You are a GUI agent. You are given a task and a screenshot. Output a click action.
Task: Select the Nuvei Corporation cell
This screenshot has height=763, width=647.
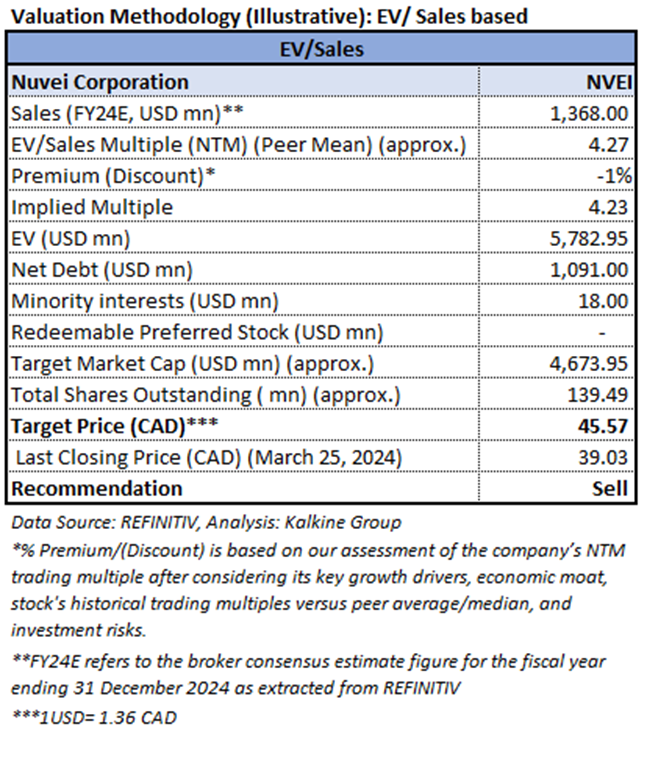click(x=243, y=82)
